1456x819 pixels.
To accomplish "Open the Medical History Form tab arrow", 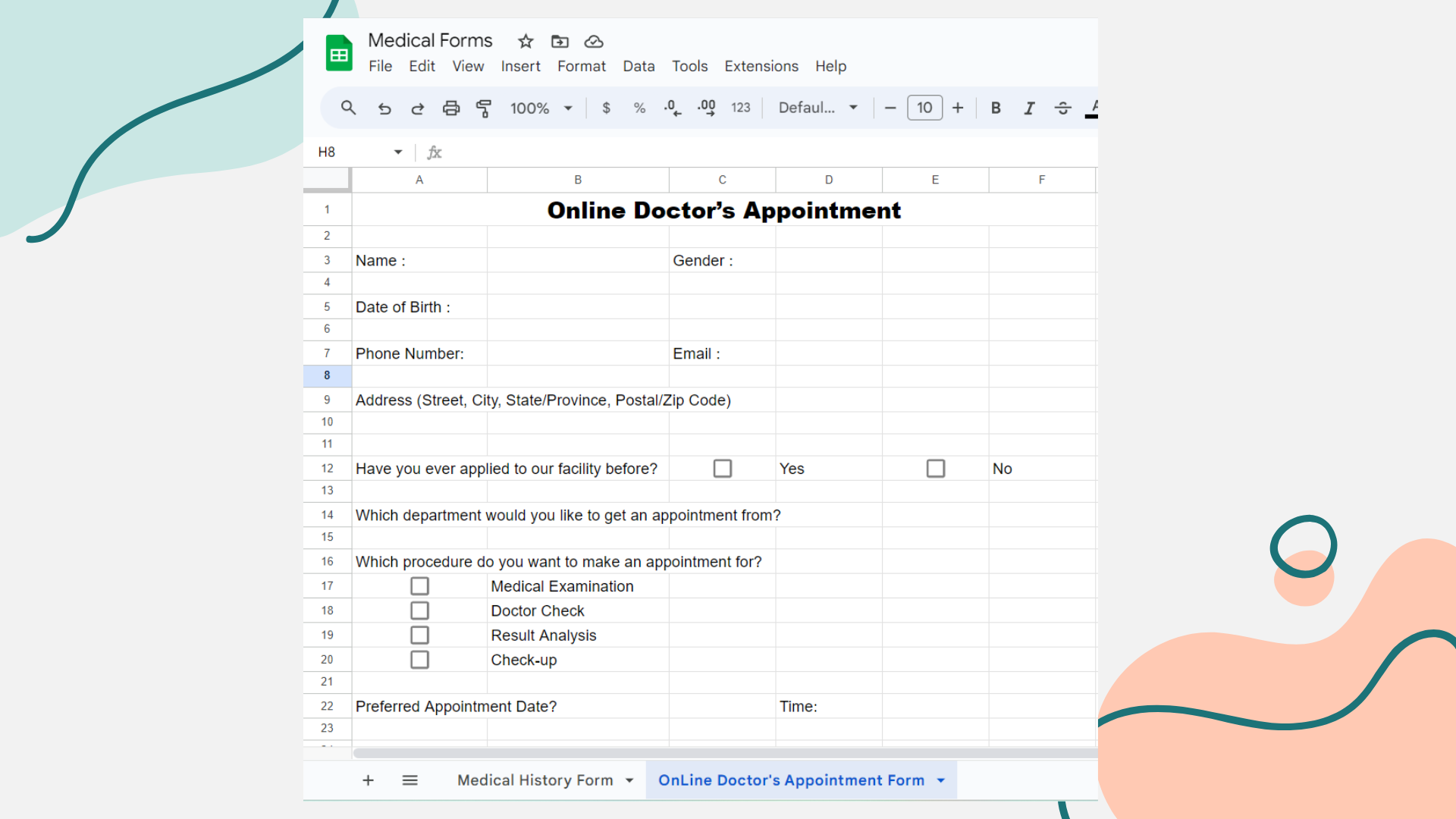I will [x=629, y=780].
